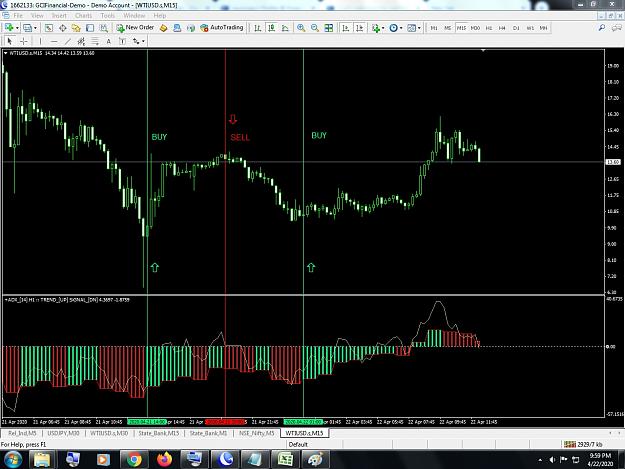Expand Profiles dropdown arrow
625x469 pixels.
pos(35,28)
